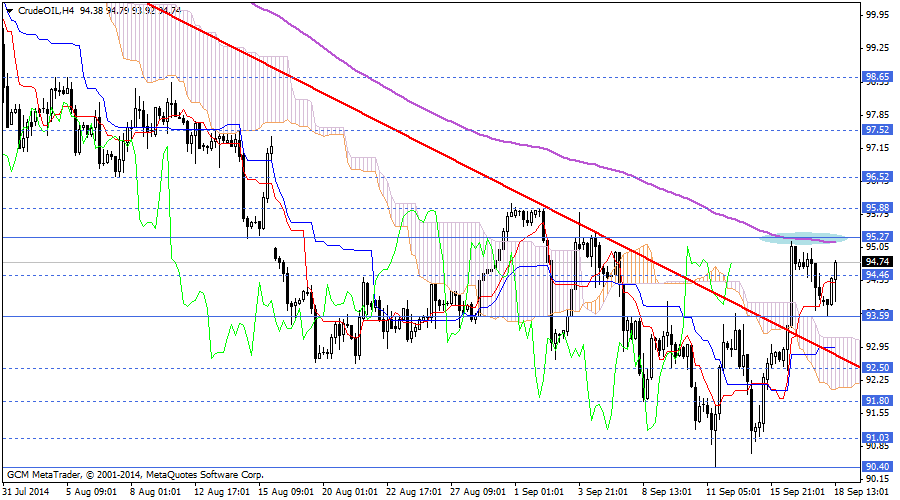Click the 31 Jul 2014 date label

[x=27, y=491]
